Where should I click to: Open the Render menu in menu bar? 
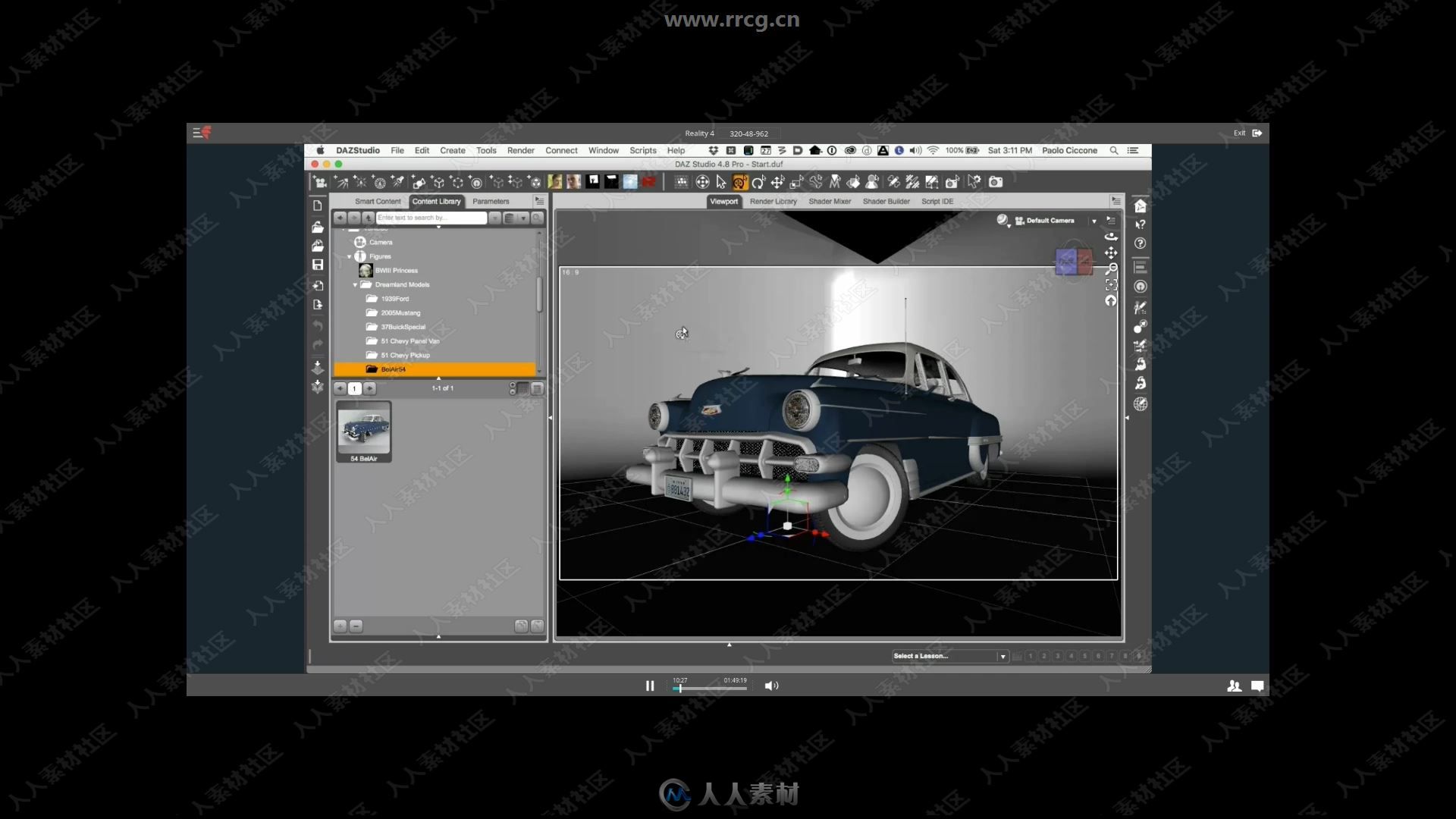pyautogui.click(x=521, y=151)
